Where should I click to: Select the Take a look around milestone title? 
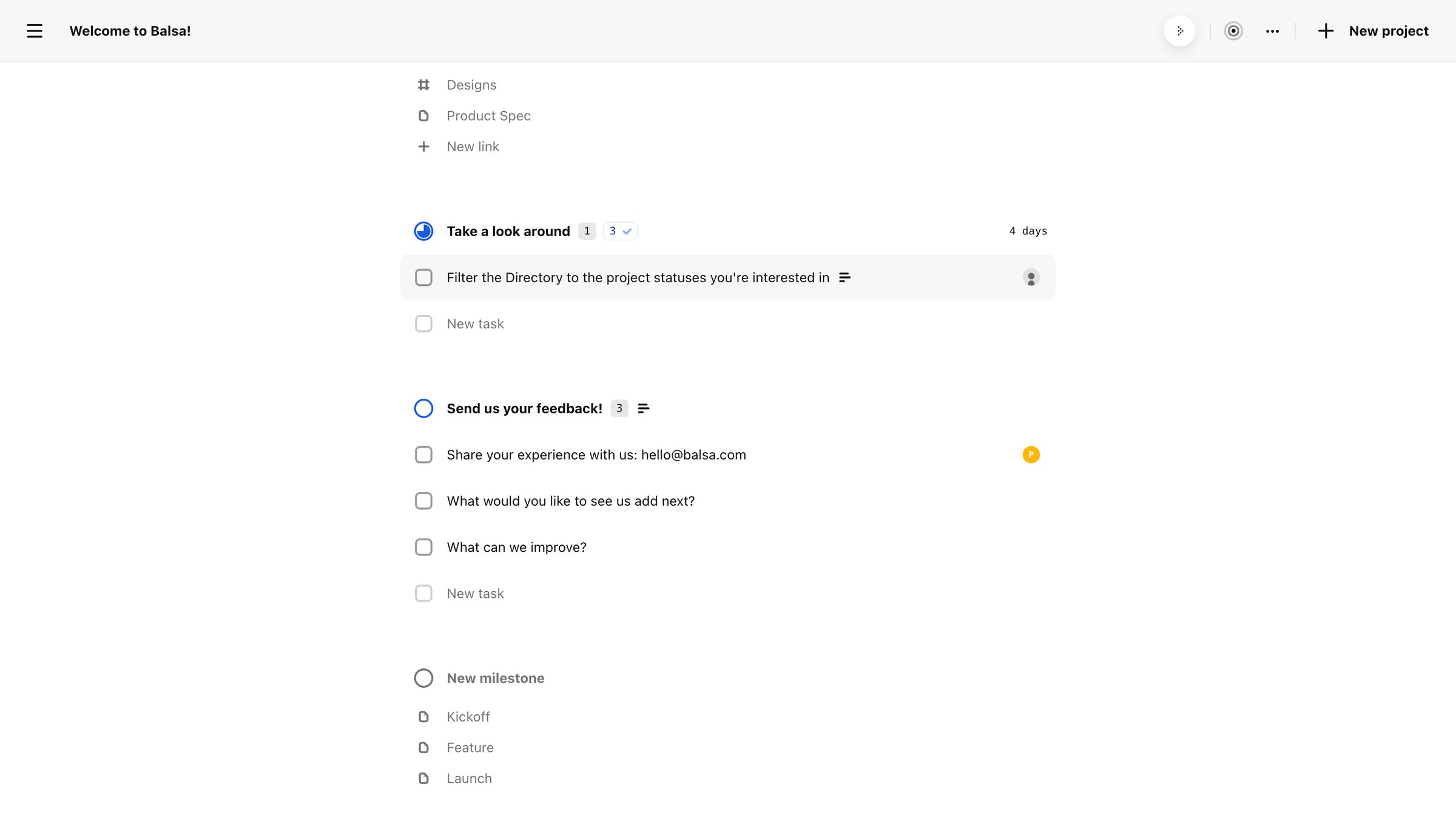coord(508,231)
